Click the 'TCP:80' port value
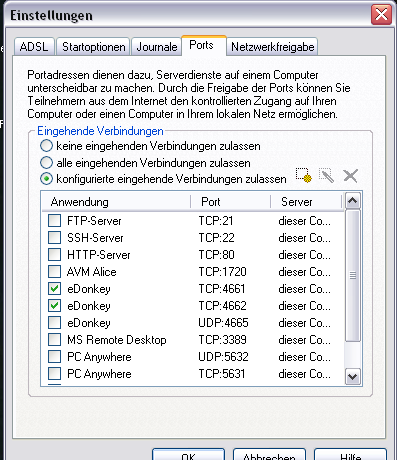This screenshot has height=460, width=397. (216, 255)
